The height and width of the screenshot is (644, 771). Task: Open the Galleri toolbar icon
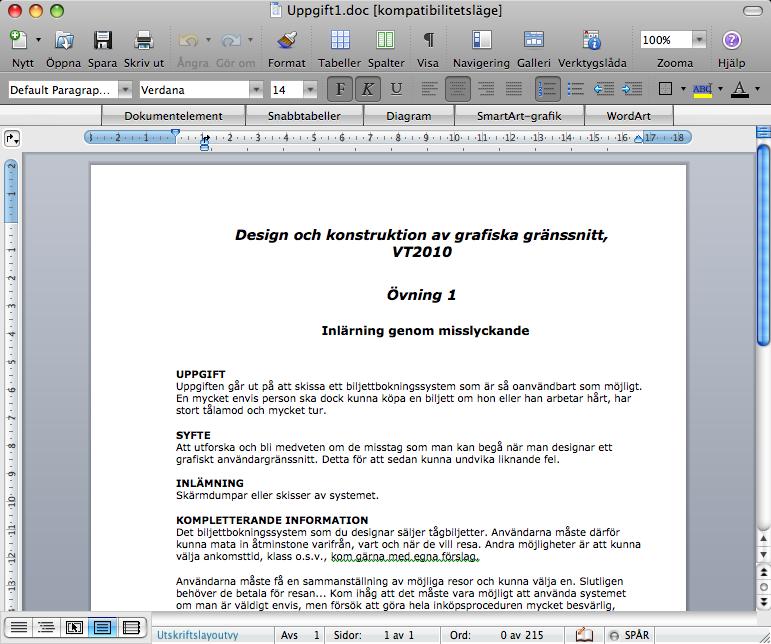click(x=534, y=40)
